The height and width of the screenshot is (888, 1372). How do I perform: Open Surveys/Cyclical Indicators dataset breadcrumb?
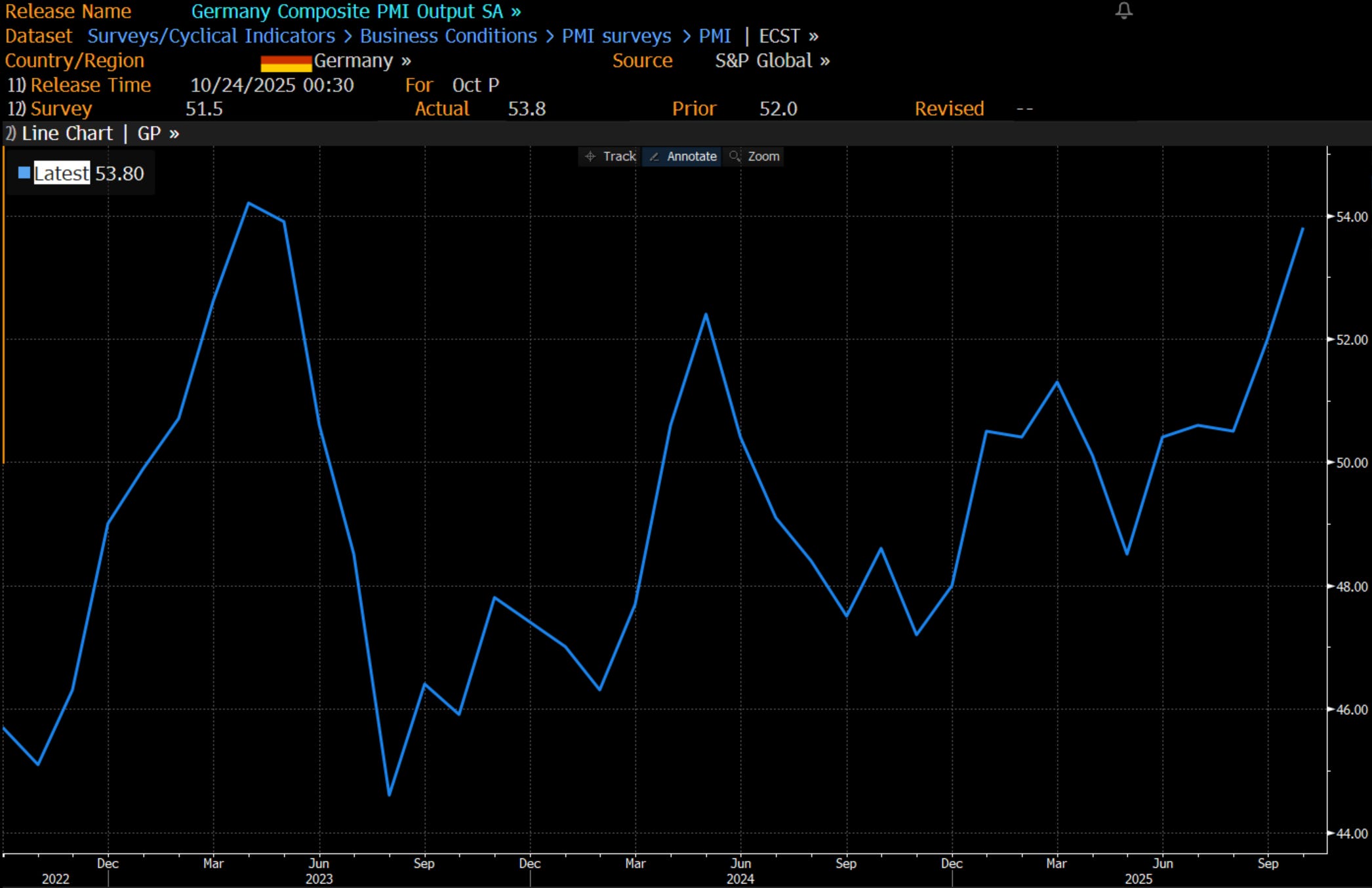(211, 36)
